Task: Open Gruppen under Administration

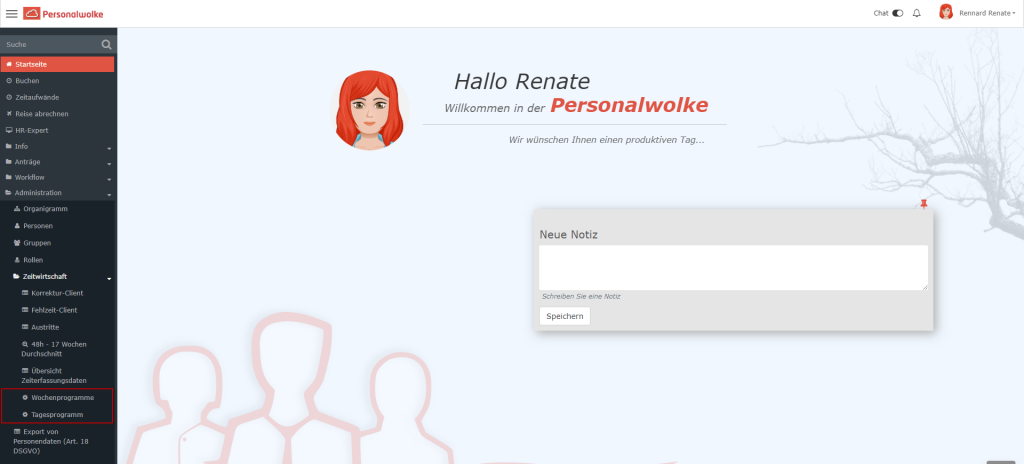Action: coord(37,242)
